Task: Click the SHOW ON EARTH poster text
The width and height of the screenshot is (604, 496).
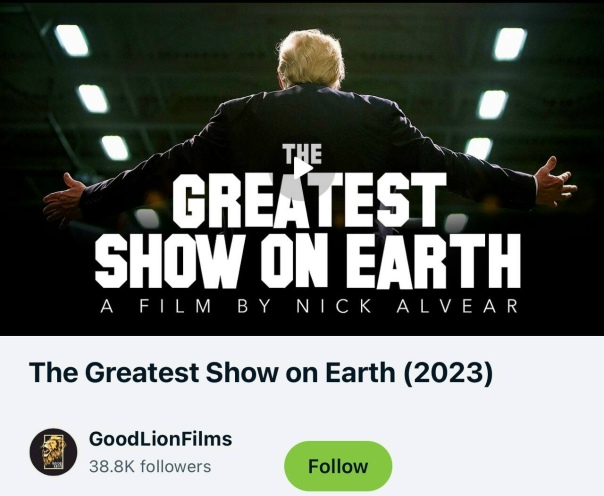Action: pos(308,261)
